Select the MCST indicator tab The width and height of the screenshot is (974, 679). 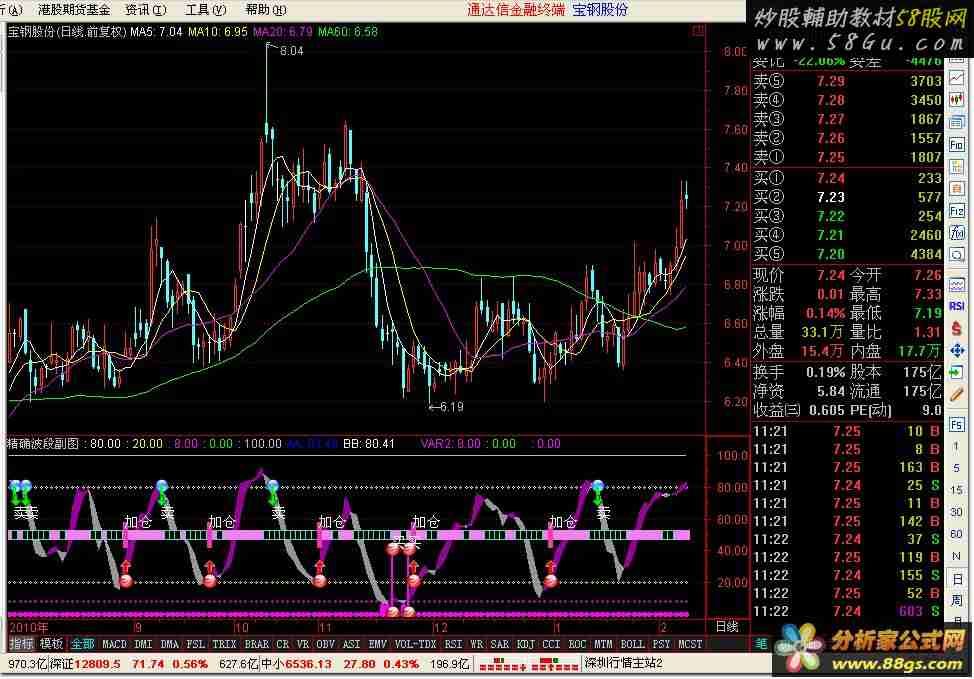pos(690,644)
